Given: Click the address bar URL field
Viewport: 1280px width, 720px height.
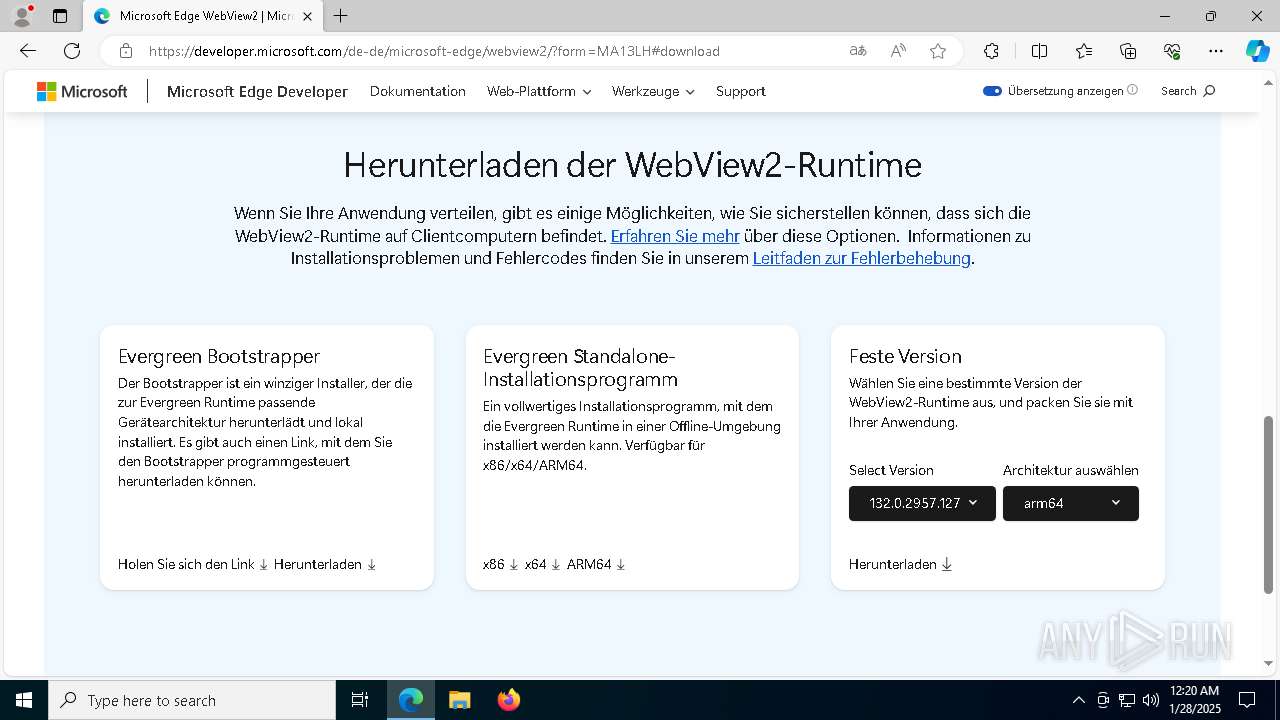Looking at the screenshot, I should [434, 51].
